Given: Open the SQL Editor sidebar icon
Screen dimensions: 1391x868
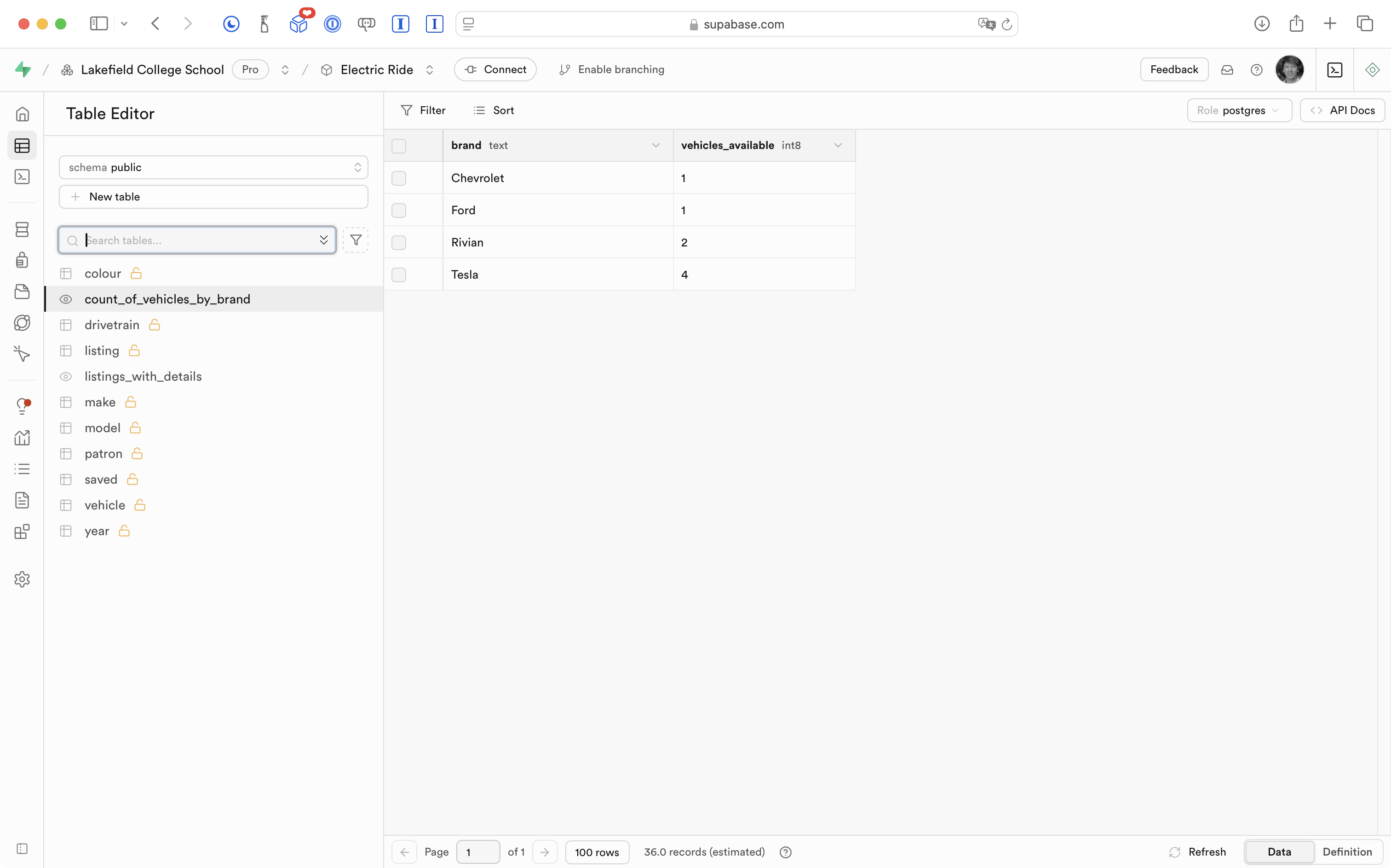Looking at the screenshot, I should pos(22,177).
